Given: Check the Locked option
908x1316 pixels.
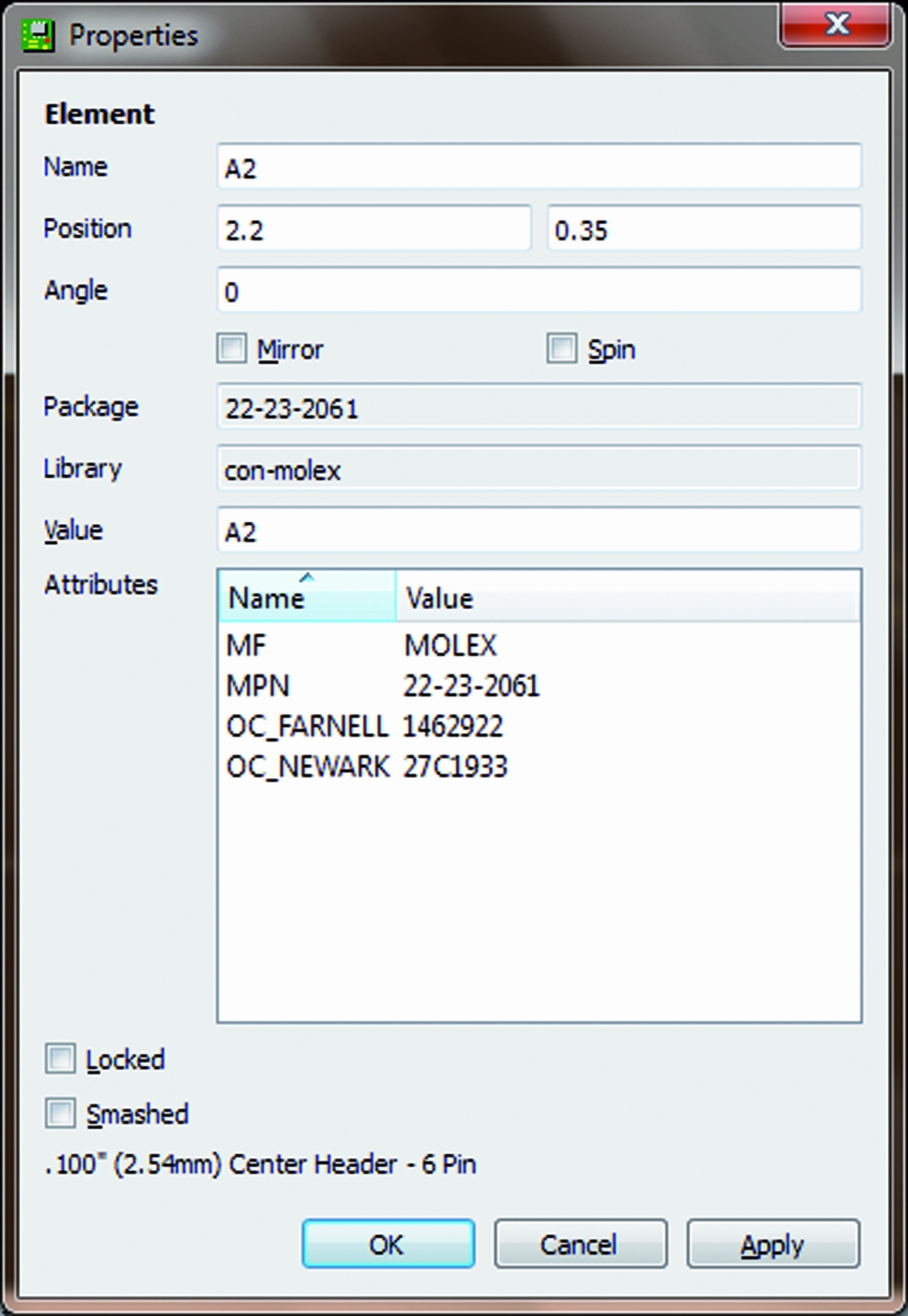Looking at the screenshot, I should tap(61, 1059).
